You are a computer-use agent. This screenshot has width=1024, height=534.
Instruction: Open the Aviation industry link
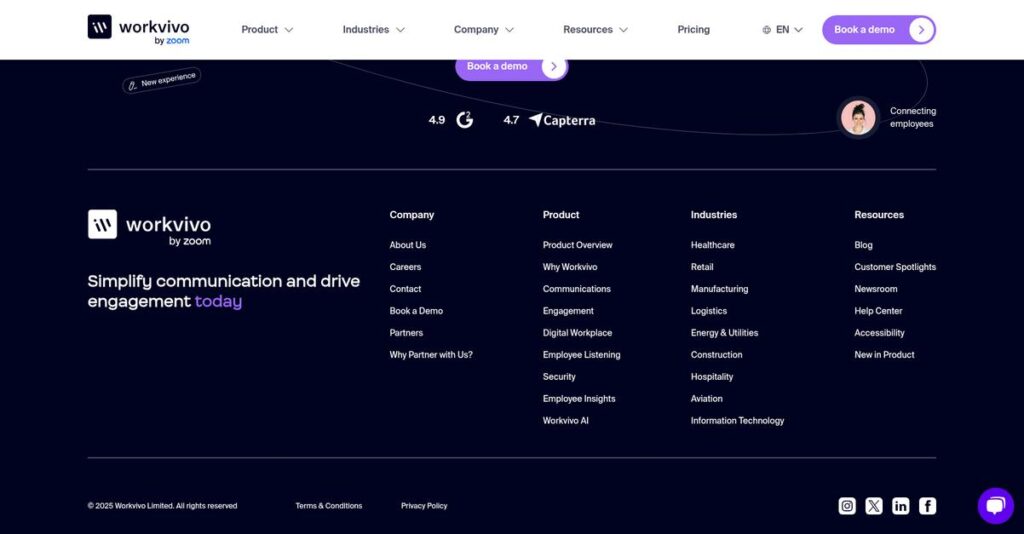click(707, 399)
